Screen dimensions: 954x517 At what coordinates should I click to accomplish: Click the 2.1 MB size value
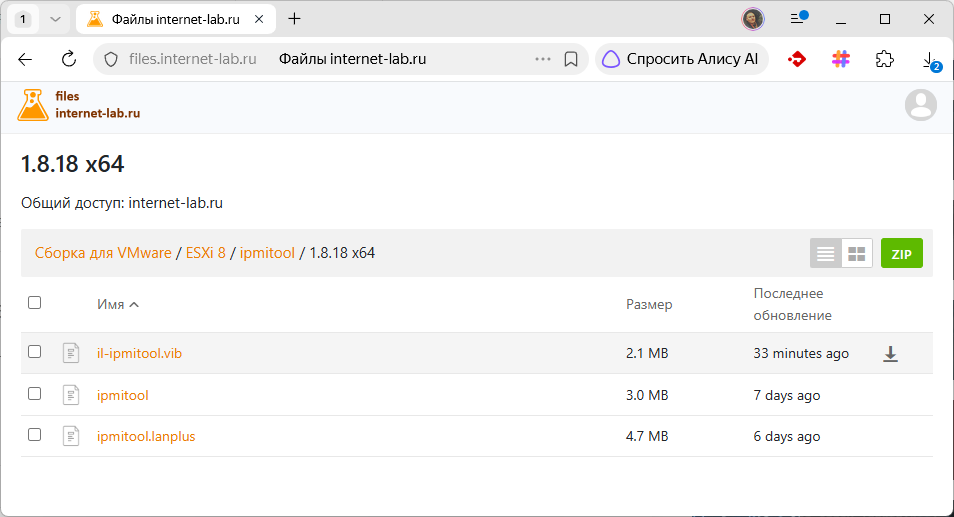[x=647, y=353]
